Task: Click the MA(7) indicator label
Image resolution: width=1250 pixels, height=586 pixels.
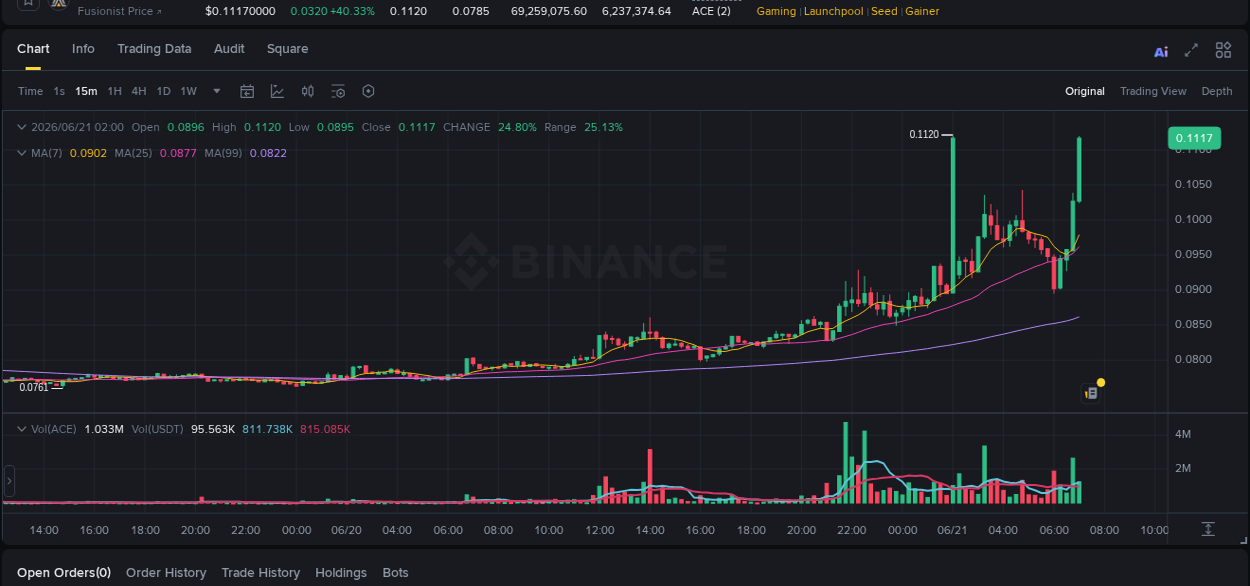Action: pos(47,153)
